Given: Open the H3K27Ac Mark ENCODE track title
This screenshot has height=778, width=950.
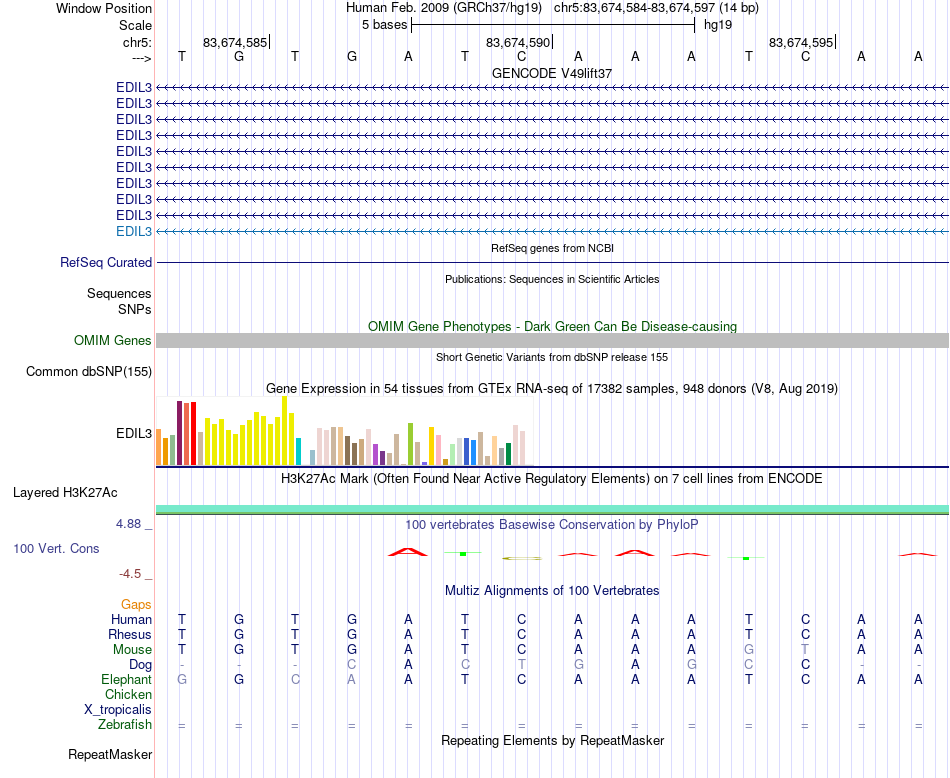Looking at the screenshot, I should [x=552, y=479].
